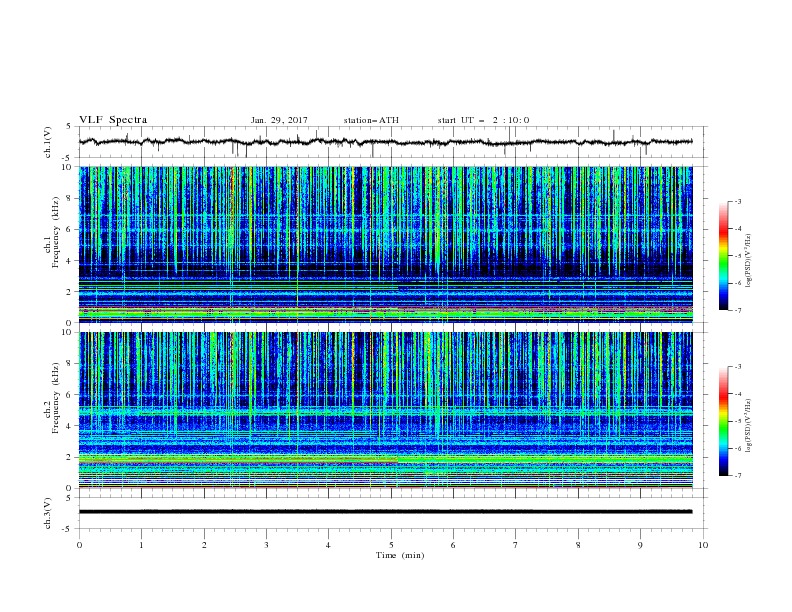Click the "8" kHz tick on ch.1 axis
792x612 pixels.
pyautogui.click(x=69, y=198)
